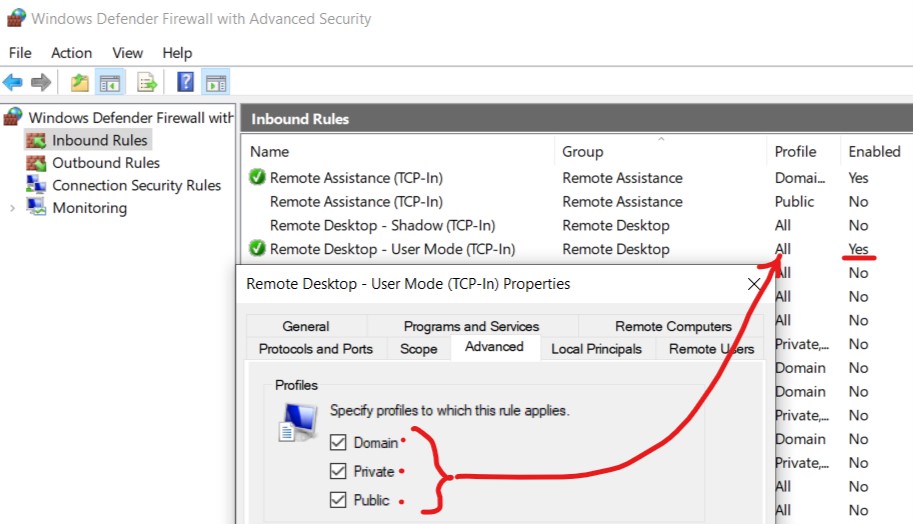Click green check icon of Remote Assistance rule
The width and height of the screenshot is (913, 524).
click(257, 177)
